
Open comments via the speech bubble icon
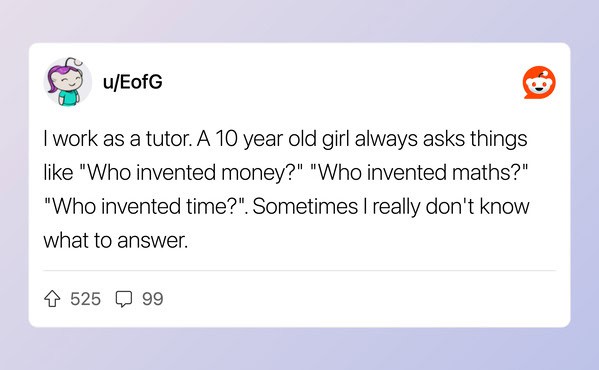point(124,299)
